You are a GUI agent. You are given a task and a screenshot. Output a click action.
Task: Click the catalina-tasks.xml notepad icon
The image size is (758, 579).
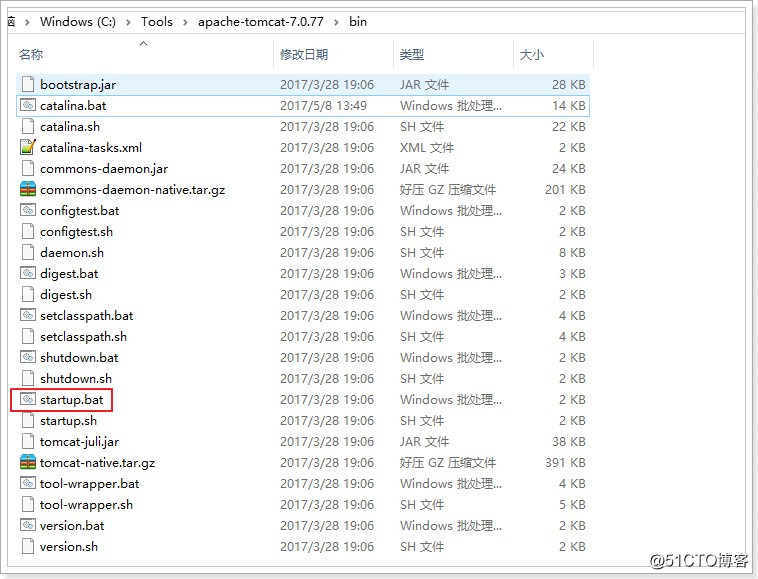(x=28, y=147)
